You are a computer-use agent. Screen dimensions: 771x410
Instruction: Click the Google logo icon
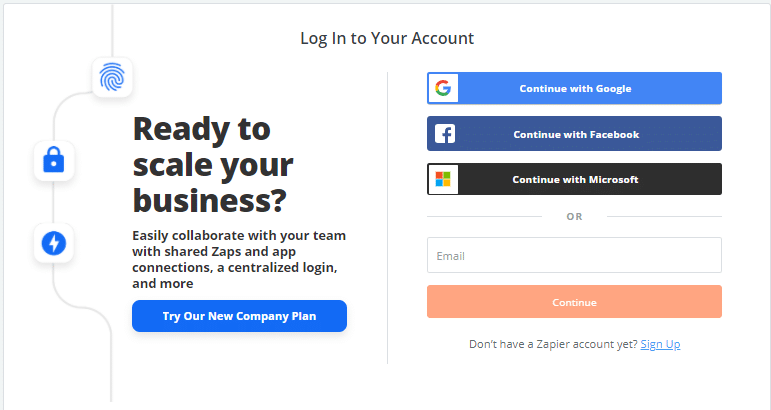coord(443,88)
